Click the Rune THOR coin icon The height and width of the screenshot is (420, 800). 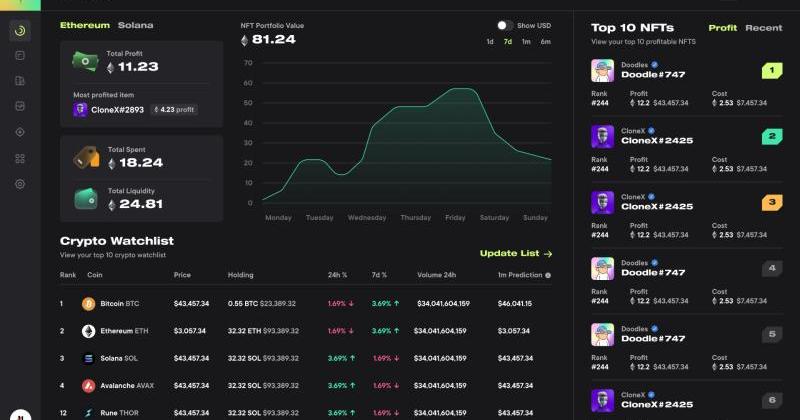[x=88, y=412]
